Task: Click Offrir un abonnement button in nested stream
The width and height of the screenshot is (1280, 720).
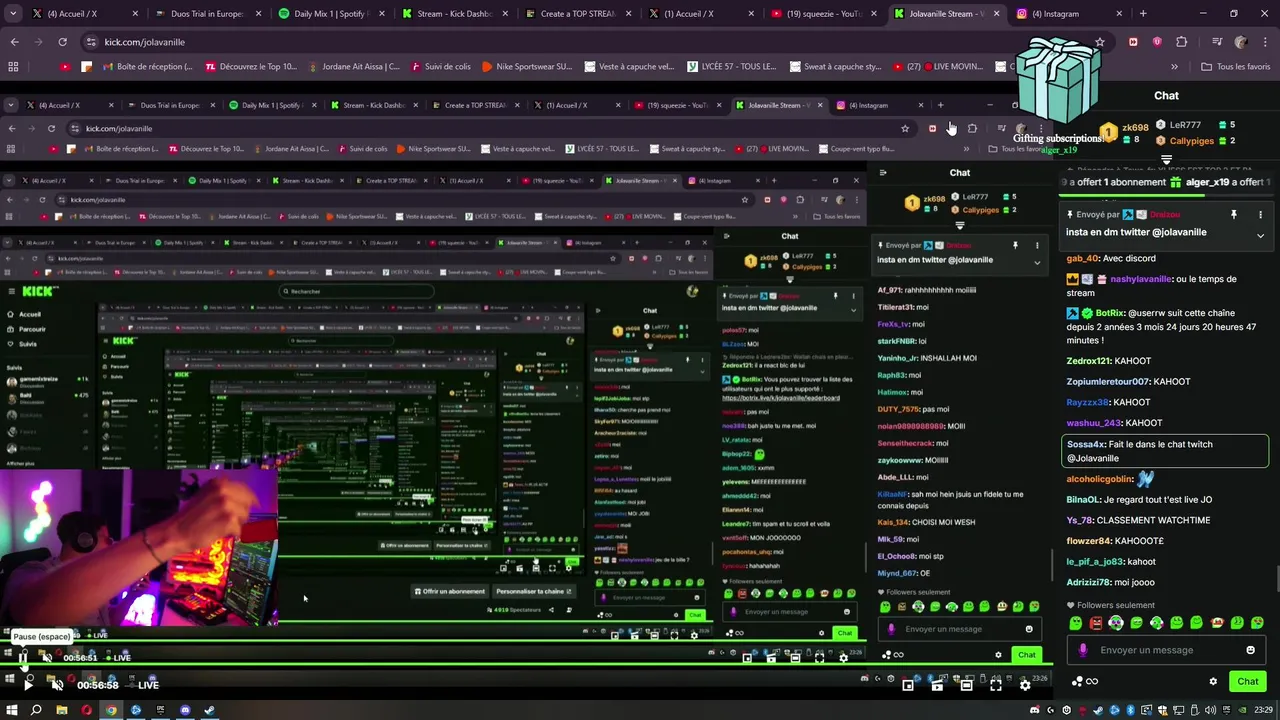Action: click(x=449, y=591)
